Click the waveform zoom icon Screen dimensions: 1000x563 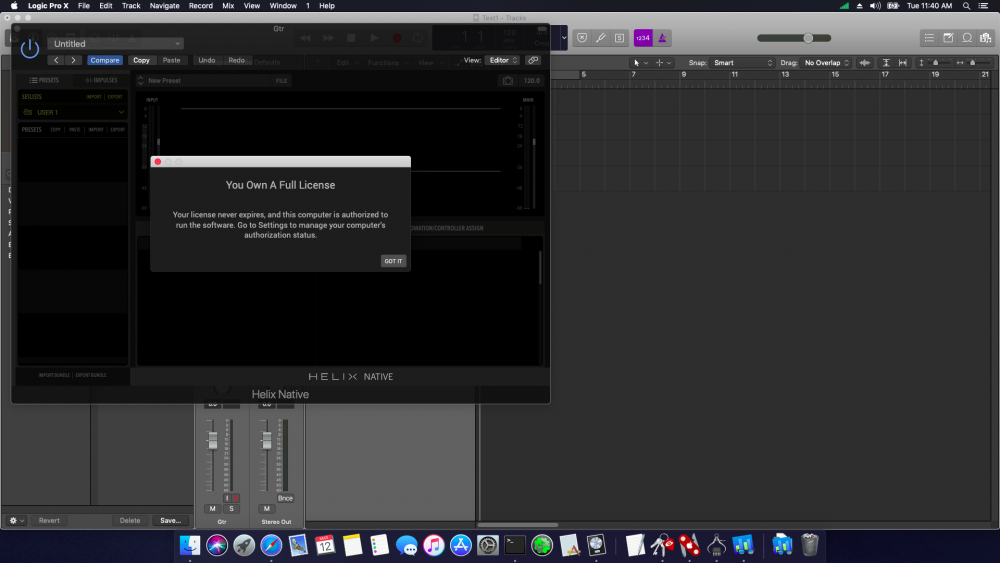click(864, 62)
